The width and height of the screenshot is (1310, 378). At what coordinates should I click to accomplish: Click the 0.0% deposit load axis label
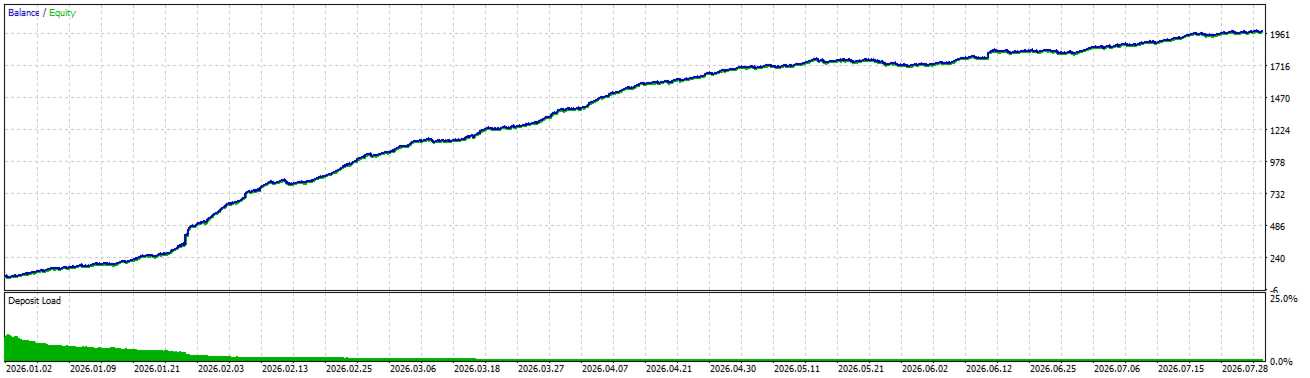click(x=1281, y=361)
